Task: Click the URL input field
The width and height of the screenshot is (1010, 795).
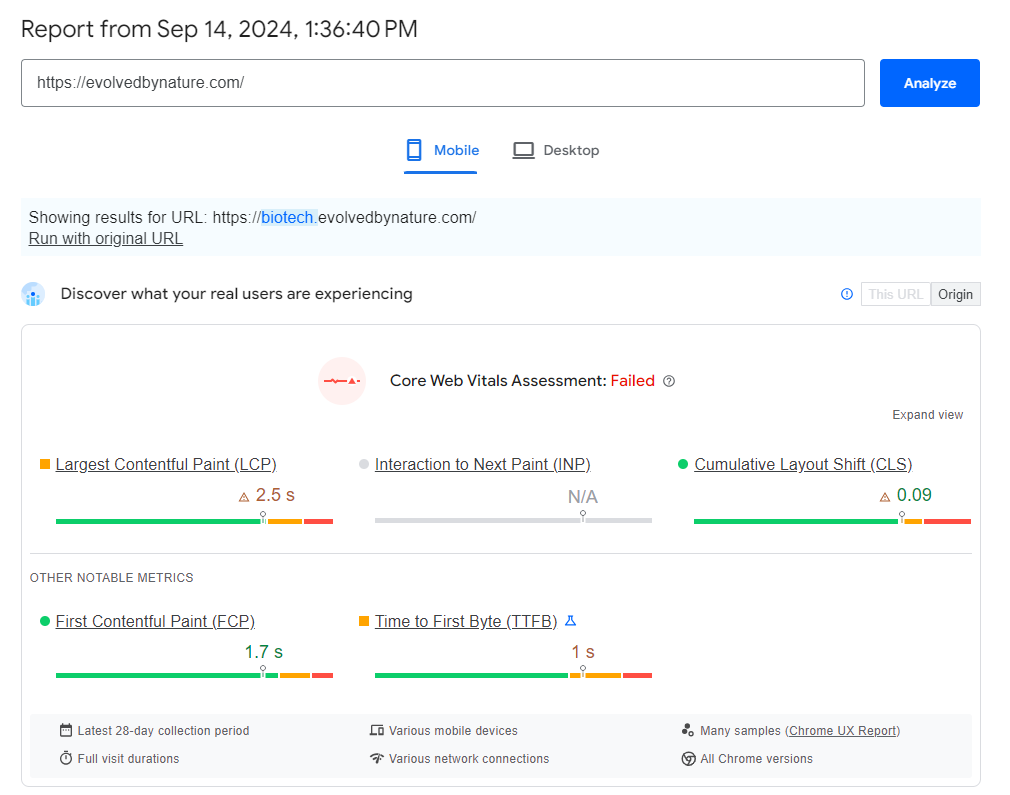Action: pos(442,83)
